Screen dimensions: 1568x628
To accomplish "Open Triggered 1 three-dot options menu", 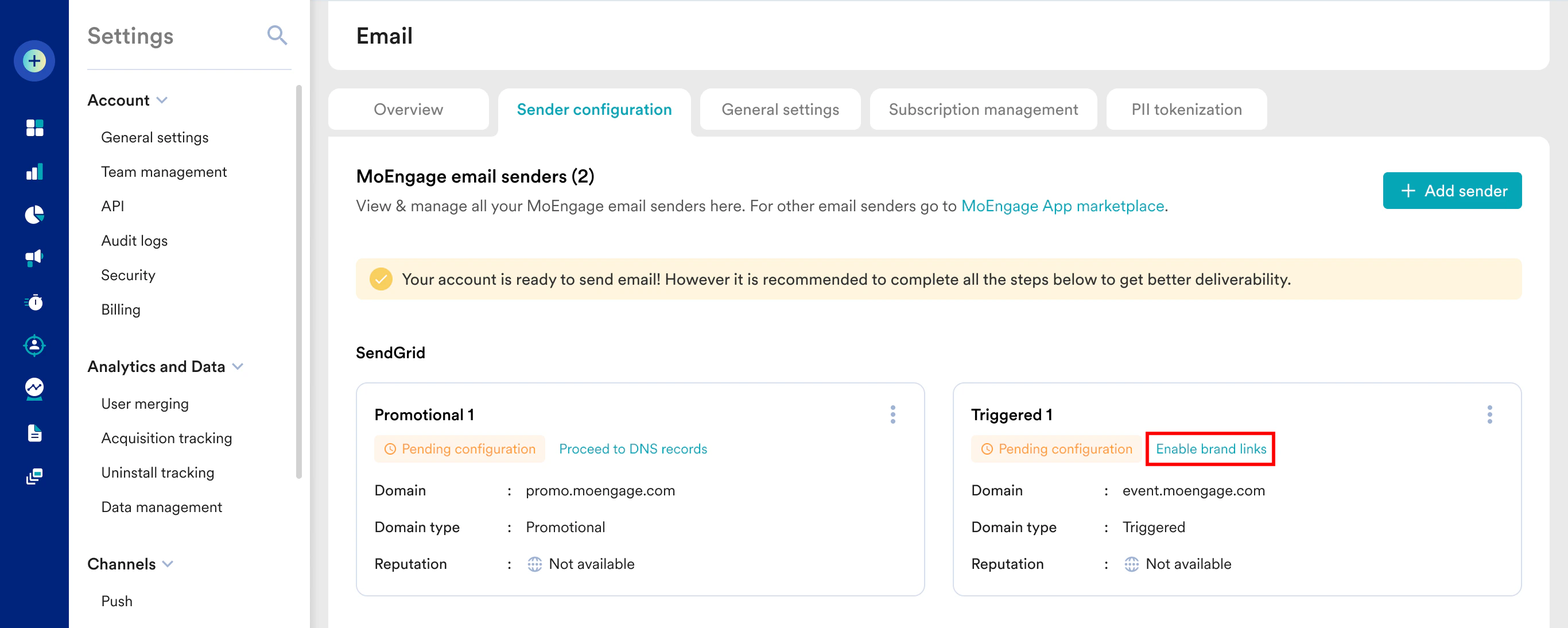I will pos(1489,414).
